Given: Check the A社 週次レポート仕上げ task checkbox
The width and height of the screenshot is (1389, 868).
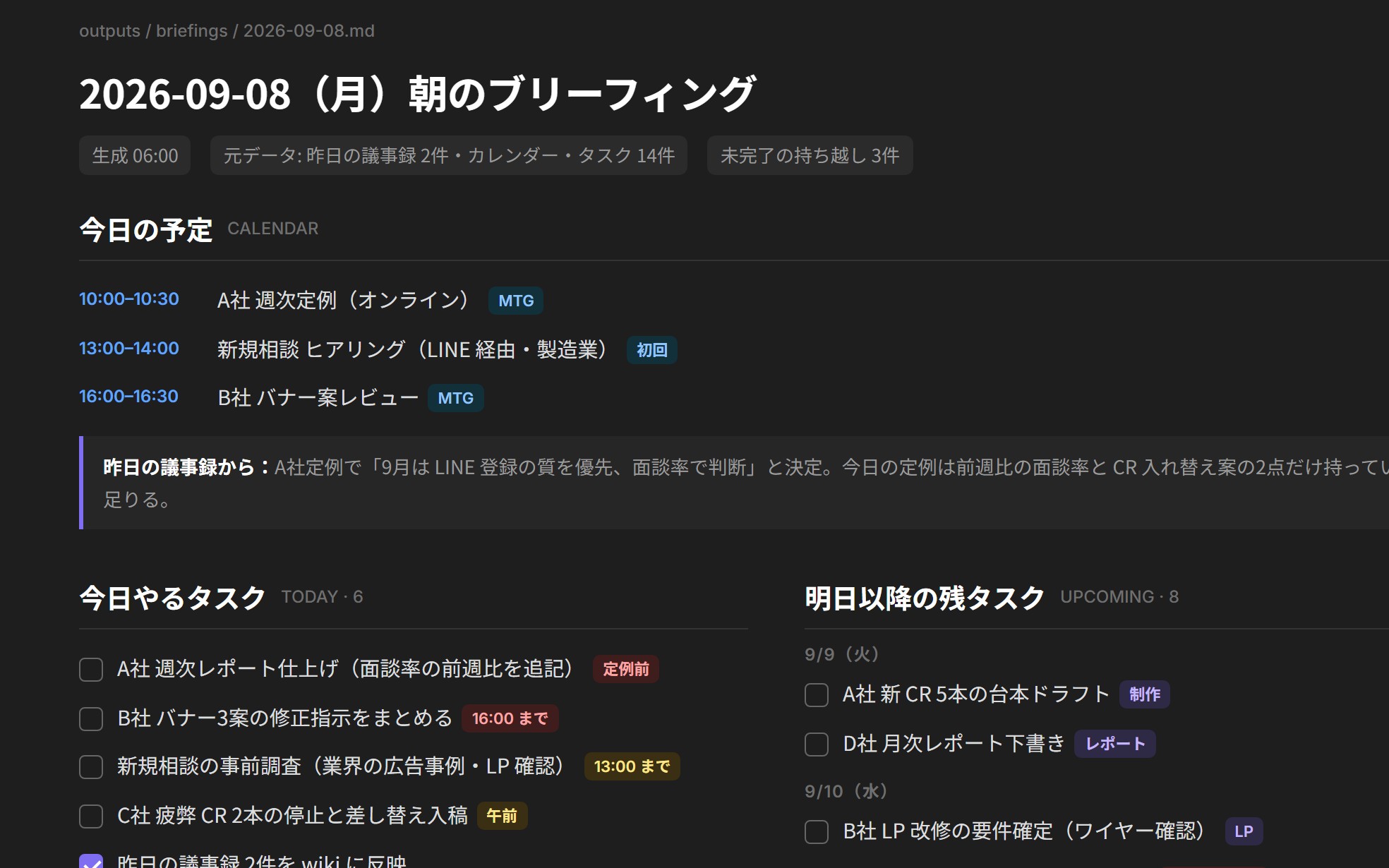Looking at the screenshot, I should [x=91, y=669].
